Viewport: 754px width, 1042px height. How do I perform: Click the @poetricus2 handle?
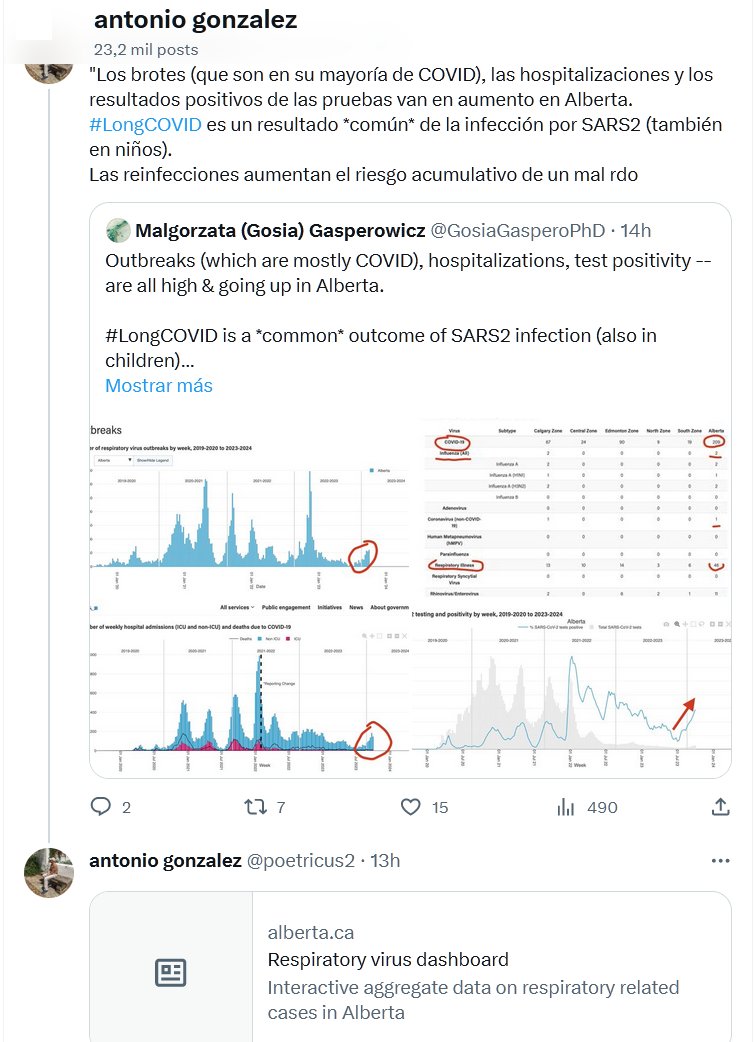tap(301, 860)
